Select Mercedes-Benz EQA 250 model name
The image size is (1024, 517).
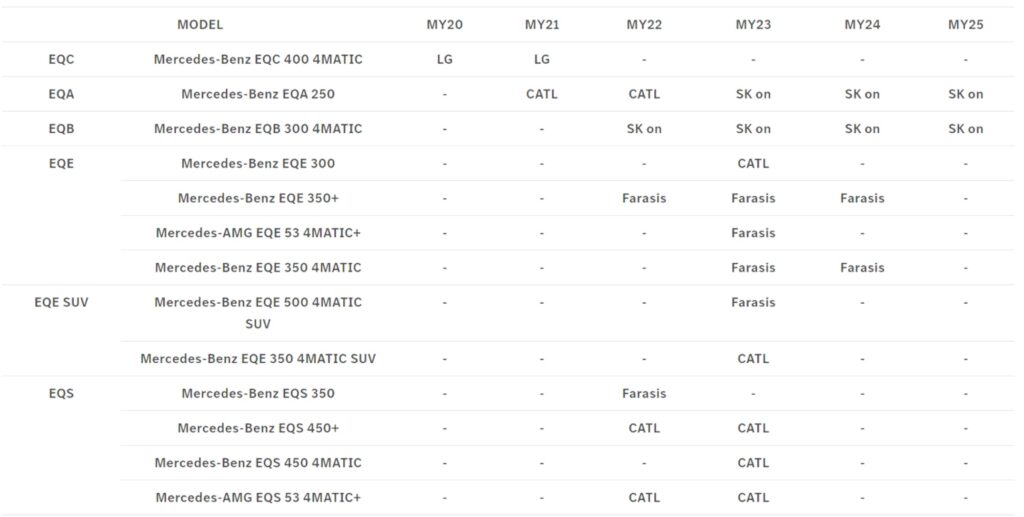click(258, 94)
